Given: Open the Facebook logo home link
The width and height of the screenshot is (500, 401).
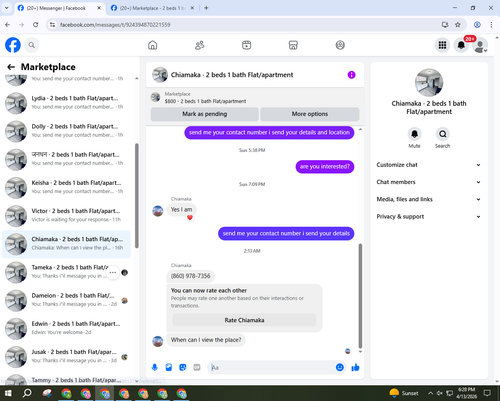Looking at the screenshot, I should pos(13,45).
